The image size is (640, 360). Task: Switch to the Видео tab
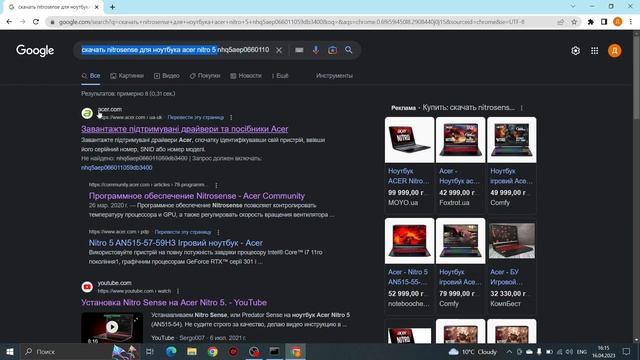pos(167,76)
